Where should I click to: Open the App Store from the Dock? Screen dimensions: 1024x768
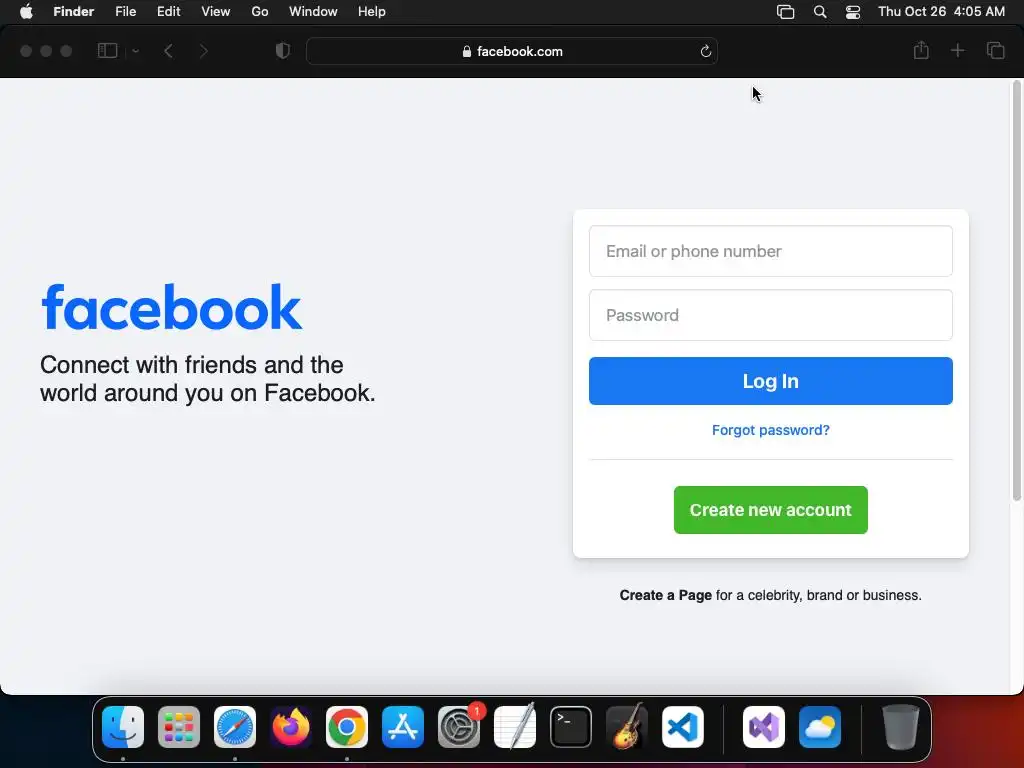pos(403,727)
